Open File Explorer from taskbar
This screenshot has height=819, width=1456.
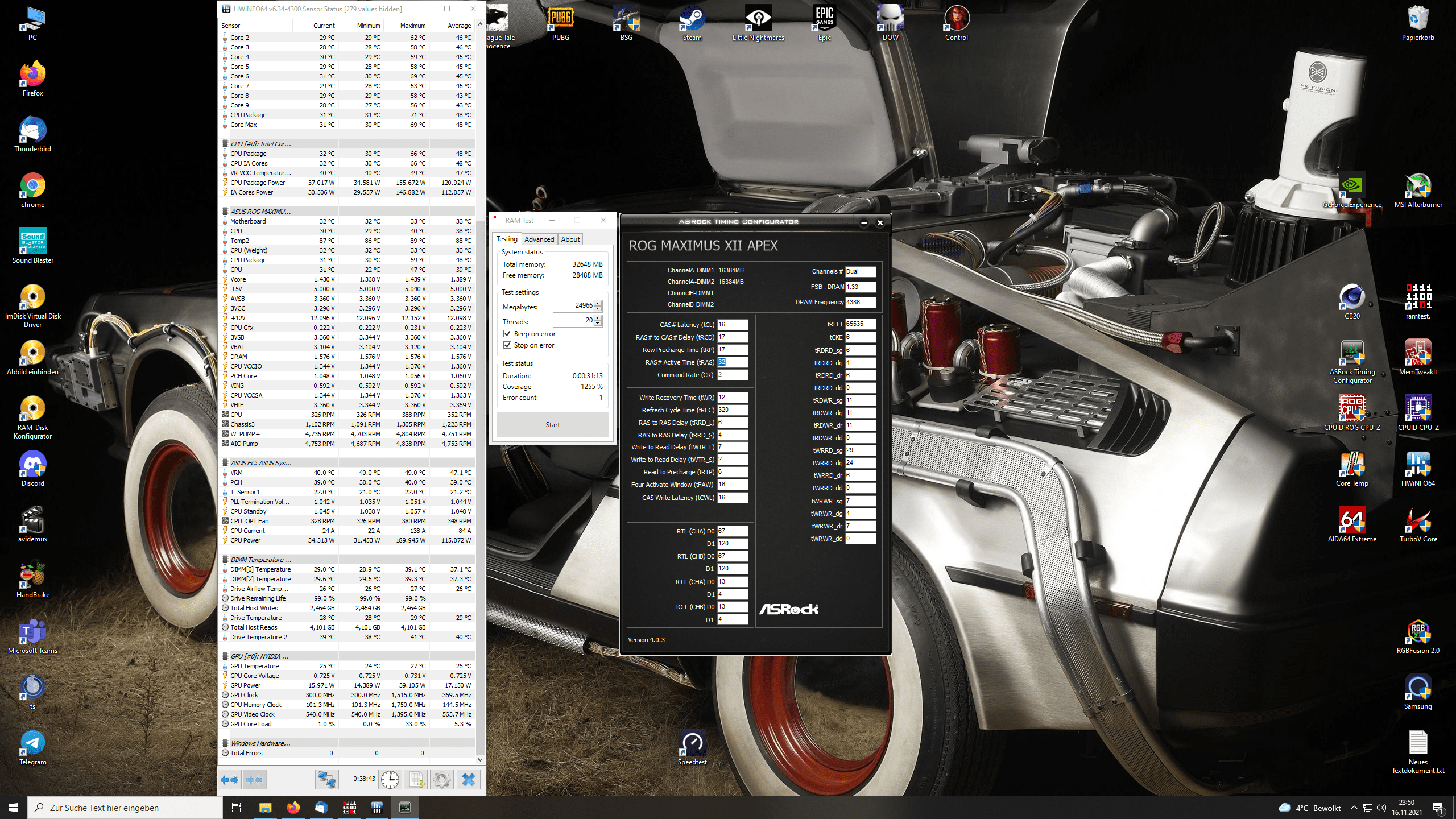tap(265, 808)
